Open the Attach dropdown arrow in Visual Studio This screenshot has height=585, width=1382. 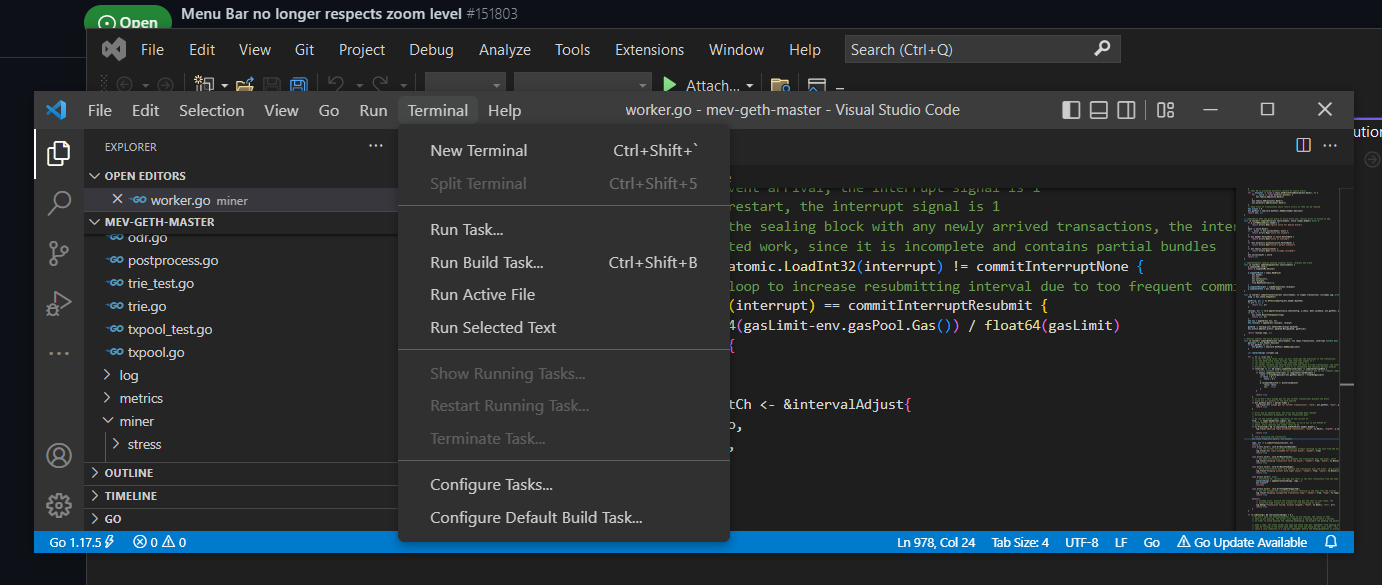coord(749,86)
